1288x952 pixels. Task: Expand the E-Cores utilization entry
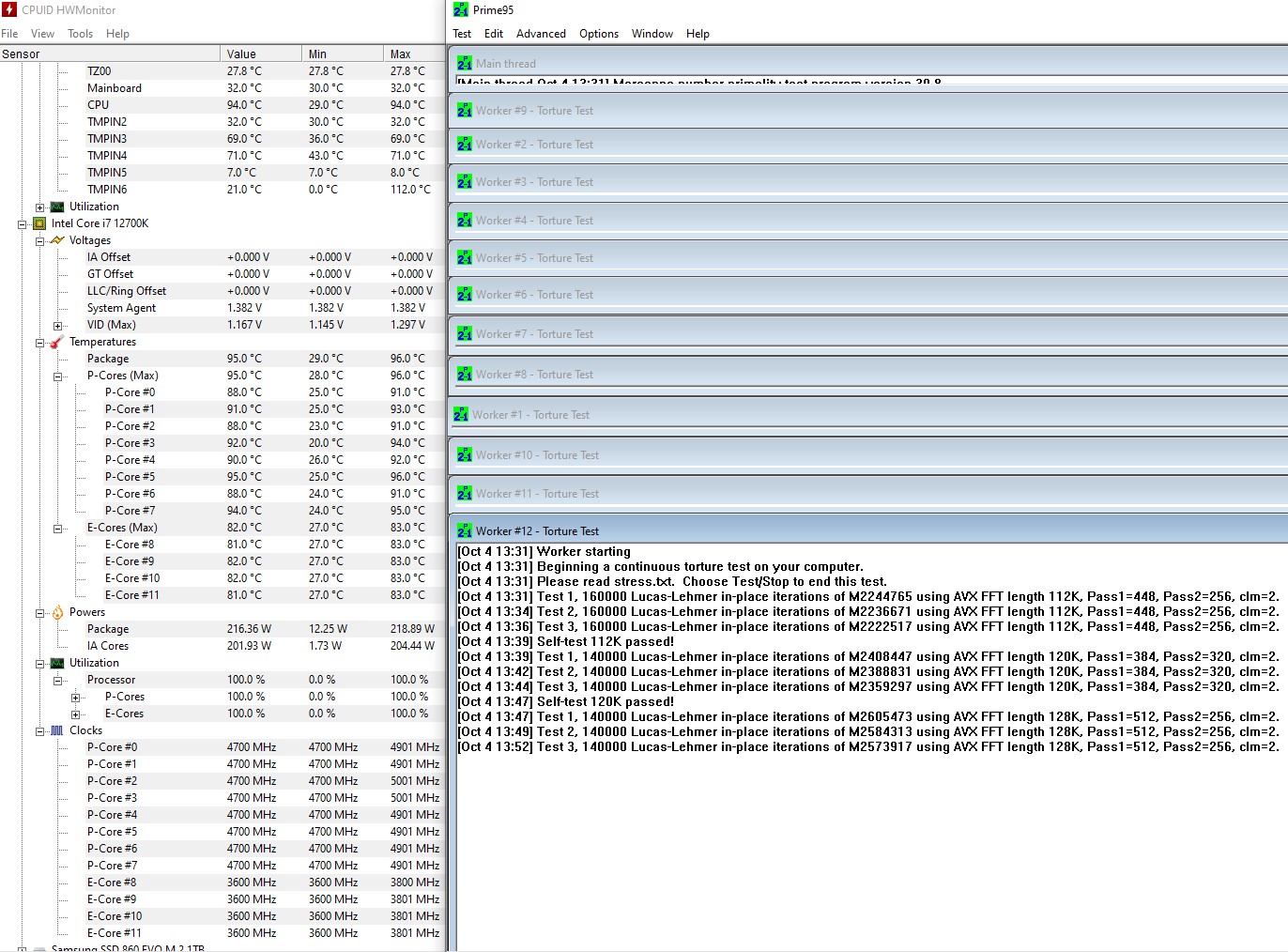[x=75, y=714]
